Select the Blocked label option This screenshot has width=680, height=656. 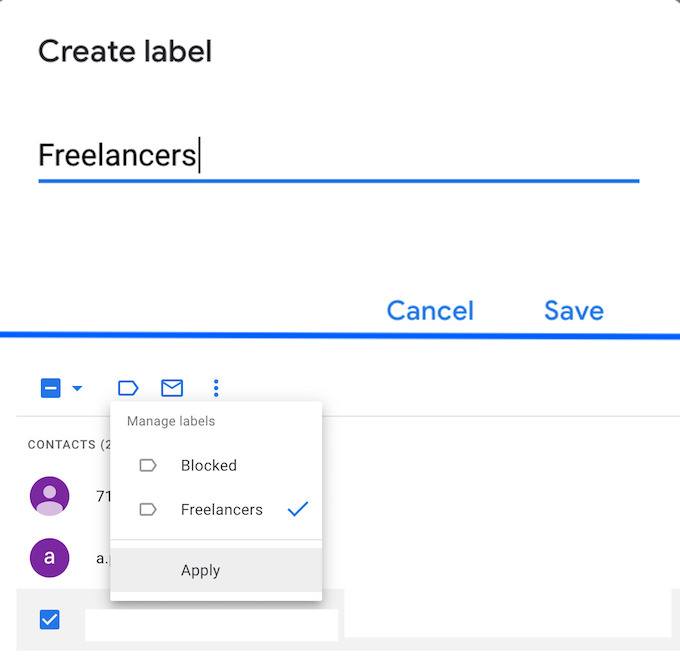(x=208, y=465)
